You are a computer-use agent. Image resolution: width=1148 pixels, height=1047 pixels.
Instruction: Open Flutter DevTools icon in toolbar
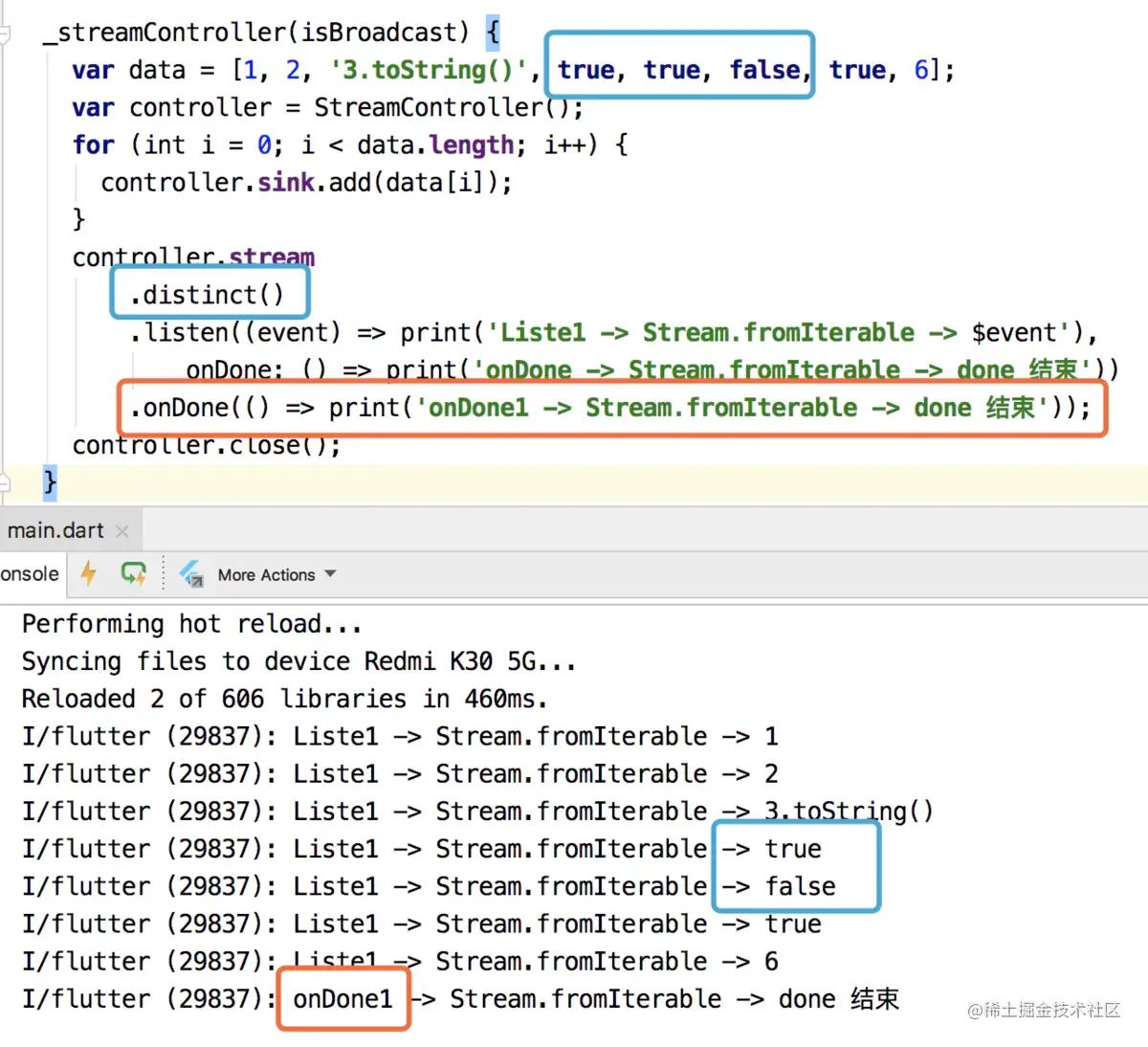(x=191, y=573)
